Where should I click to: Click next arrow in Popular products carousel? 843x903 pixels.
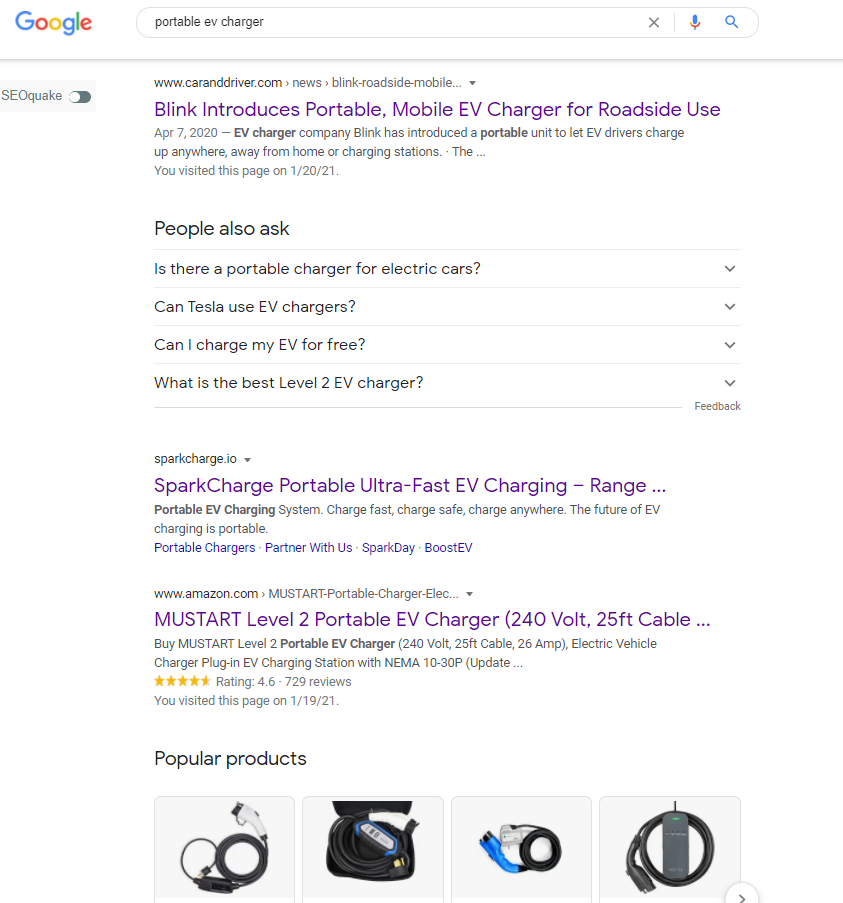click(742, 896)
